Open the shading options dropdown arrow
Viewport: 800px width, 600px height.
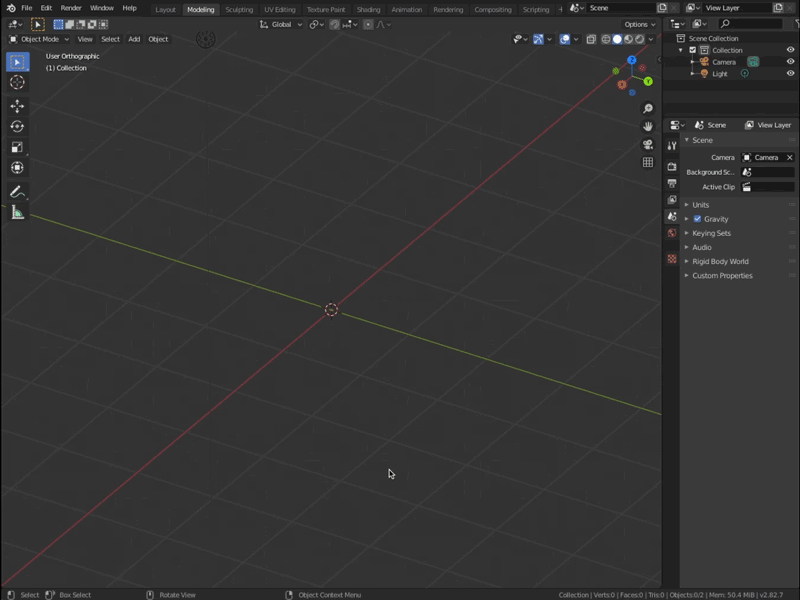click(x=651, y=39)
